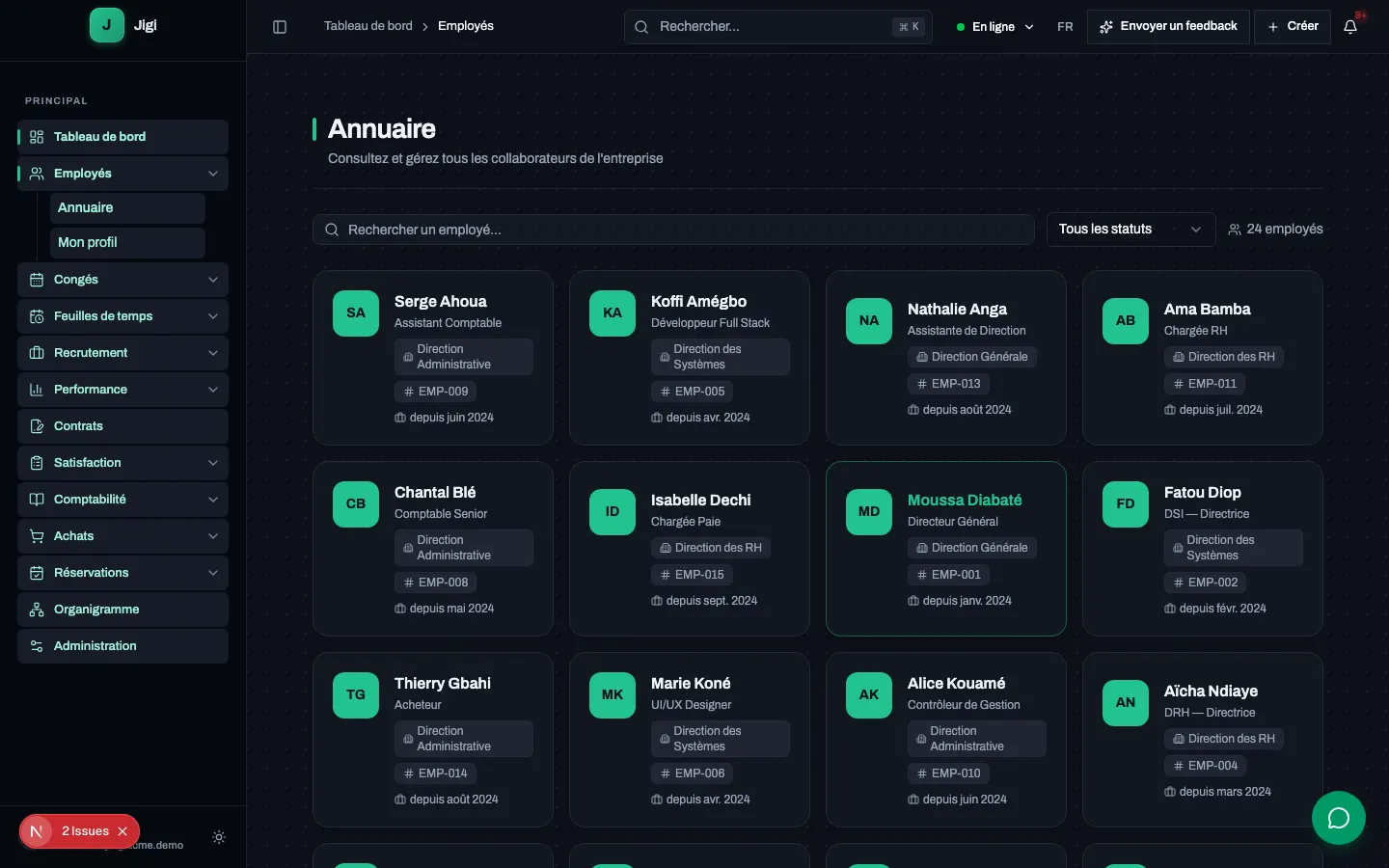The height and width of the screenshot is (868, 1389).
Task: Open the chat bubble widget
Action: [1338, 818]
